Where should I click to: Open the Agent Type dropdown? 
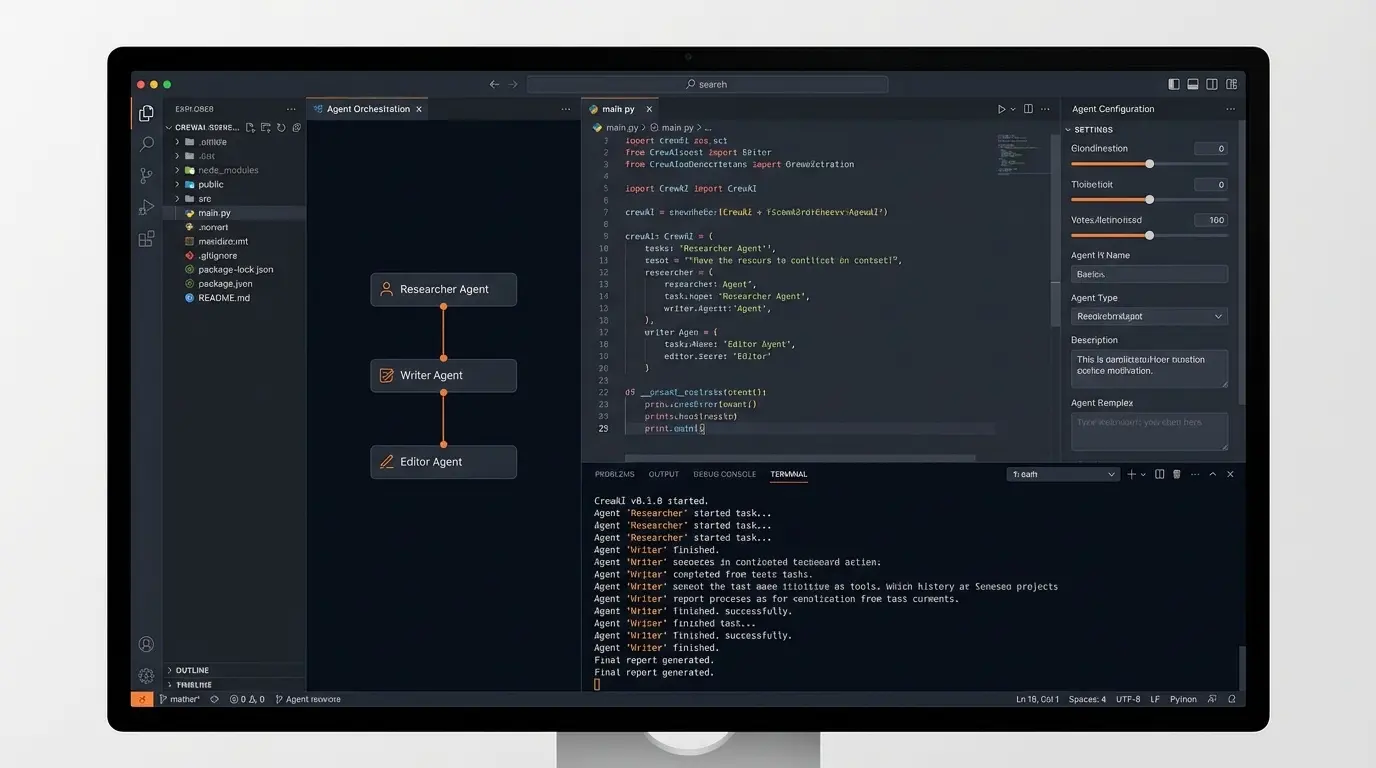click(1149, 316)
